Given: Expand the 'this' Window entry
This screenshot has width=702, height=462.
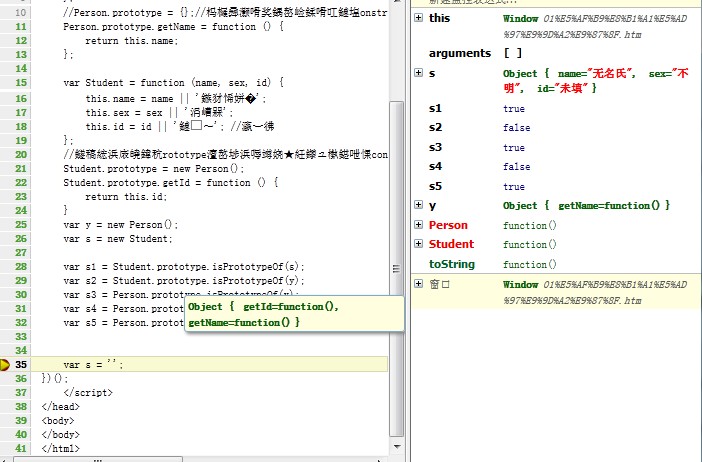Looking at the screenshot, I should coord(419,17).
